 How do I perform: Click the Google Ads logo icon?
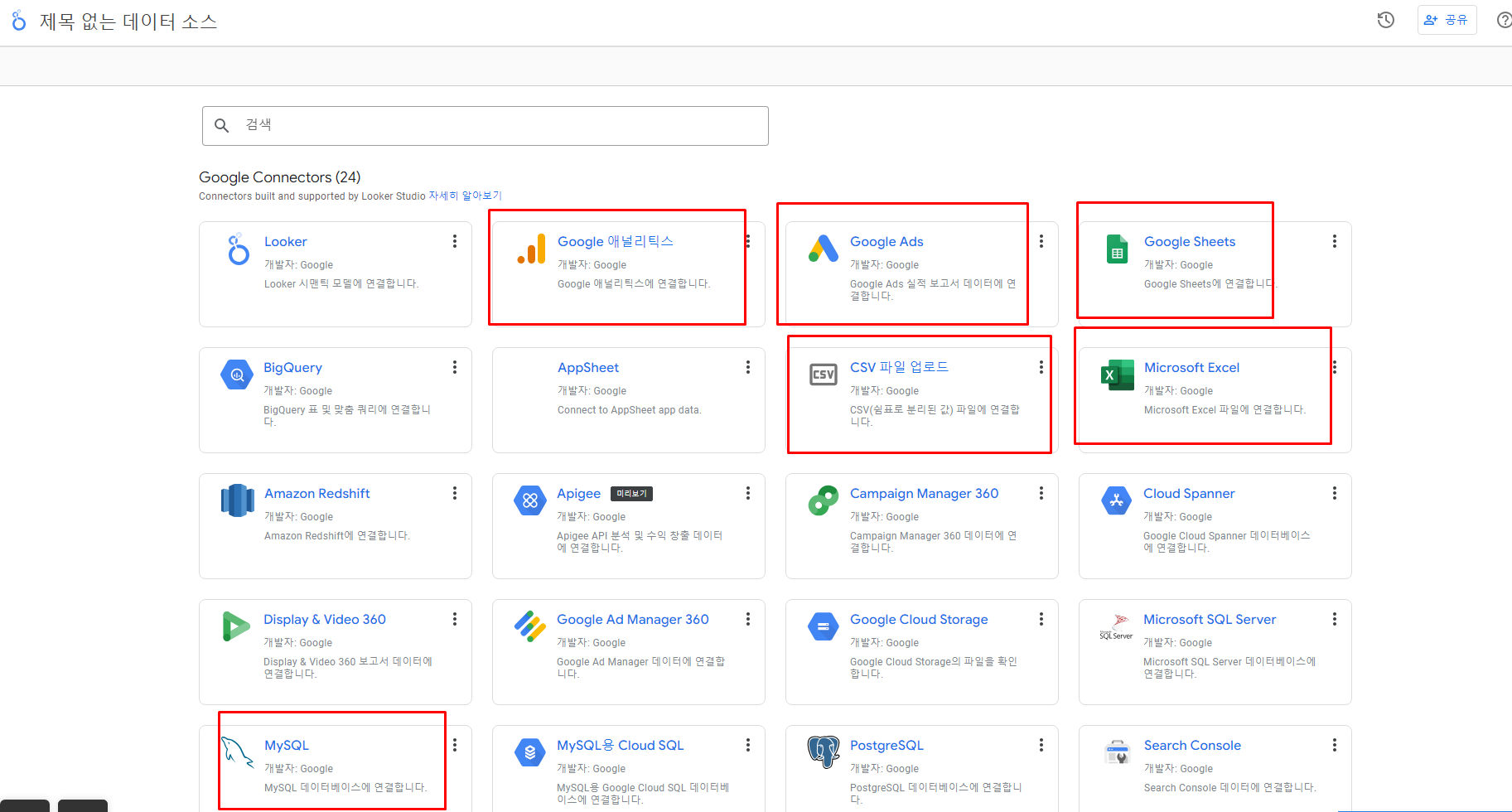pos(824,249)
